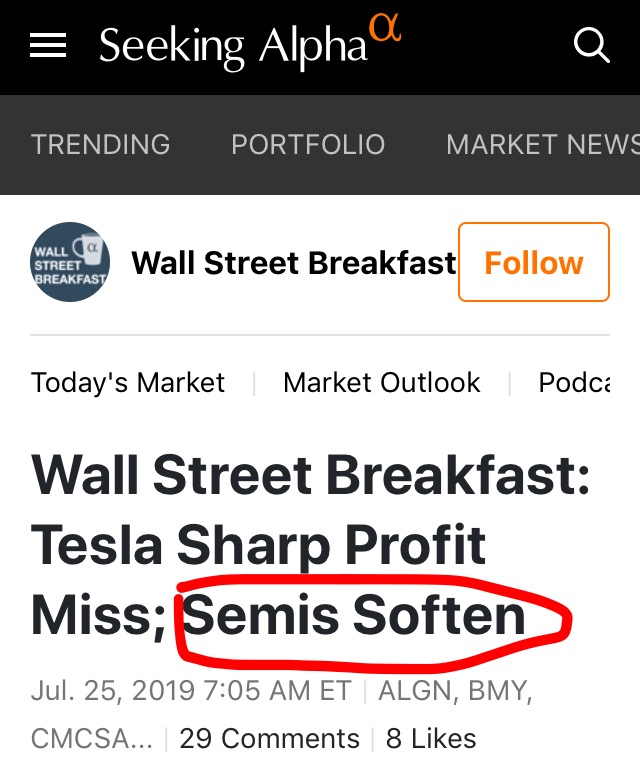Follow the Wall Street Breakfast author
This screenshot has width=640, height=758.
click(x=534, y=262)
